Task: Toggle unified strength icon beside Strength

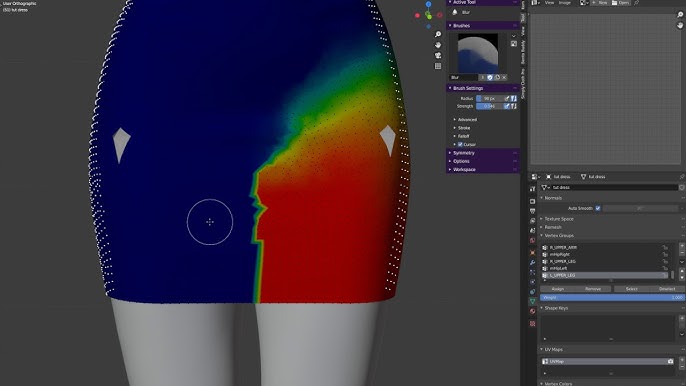Action: pos(514,106)
